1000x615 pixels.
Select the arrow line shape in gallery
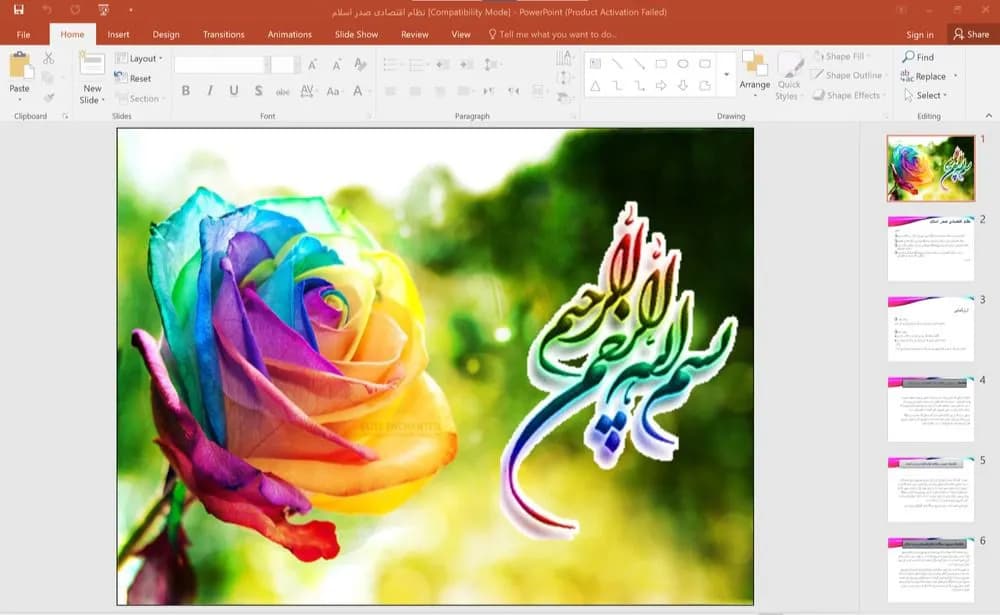click(639, 64)
